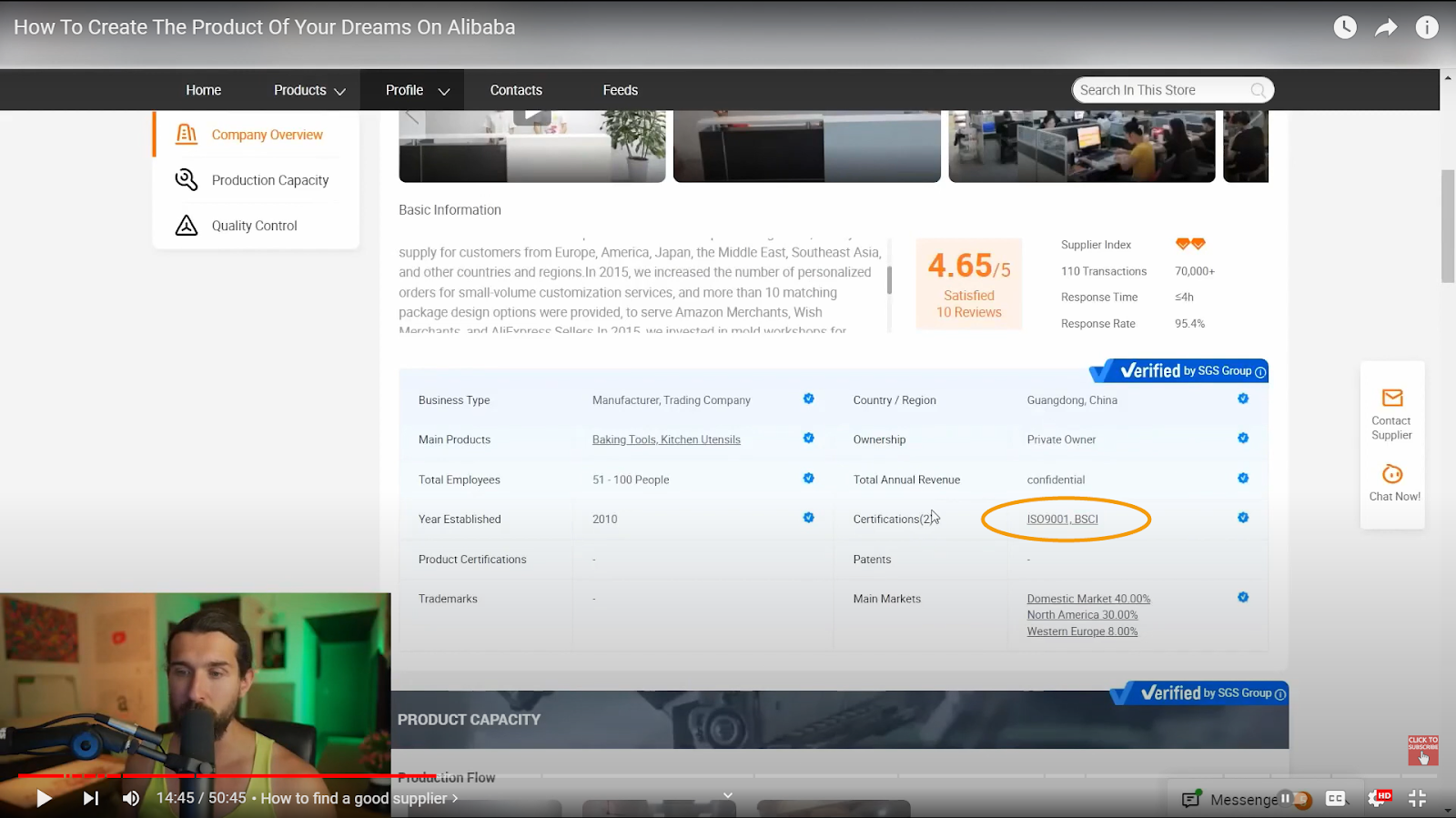The width and height of the screenshot is (1456, 818).
Task: Open the office workers photo thumbnail
Action: [x=1082, y=146]
